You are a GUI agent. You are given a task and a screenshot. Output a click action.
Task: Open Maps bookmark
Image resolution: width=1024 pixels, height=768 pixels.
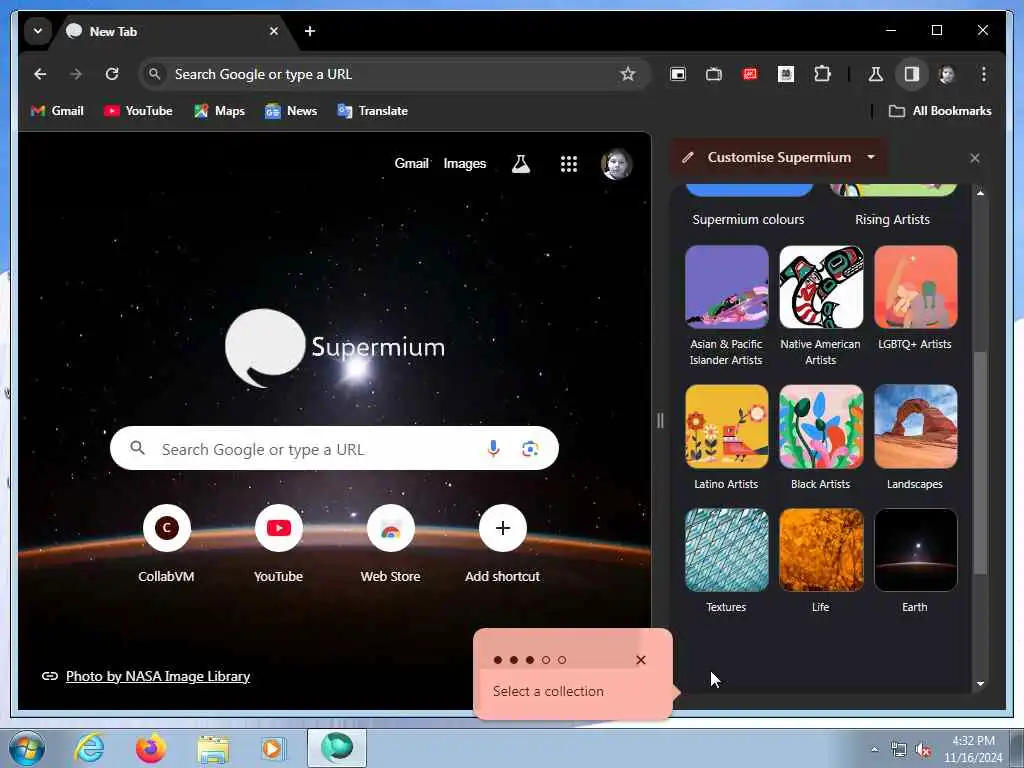[x=219, y=111]
